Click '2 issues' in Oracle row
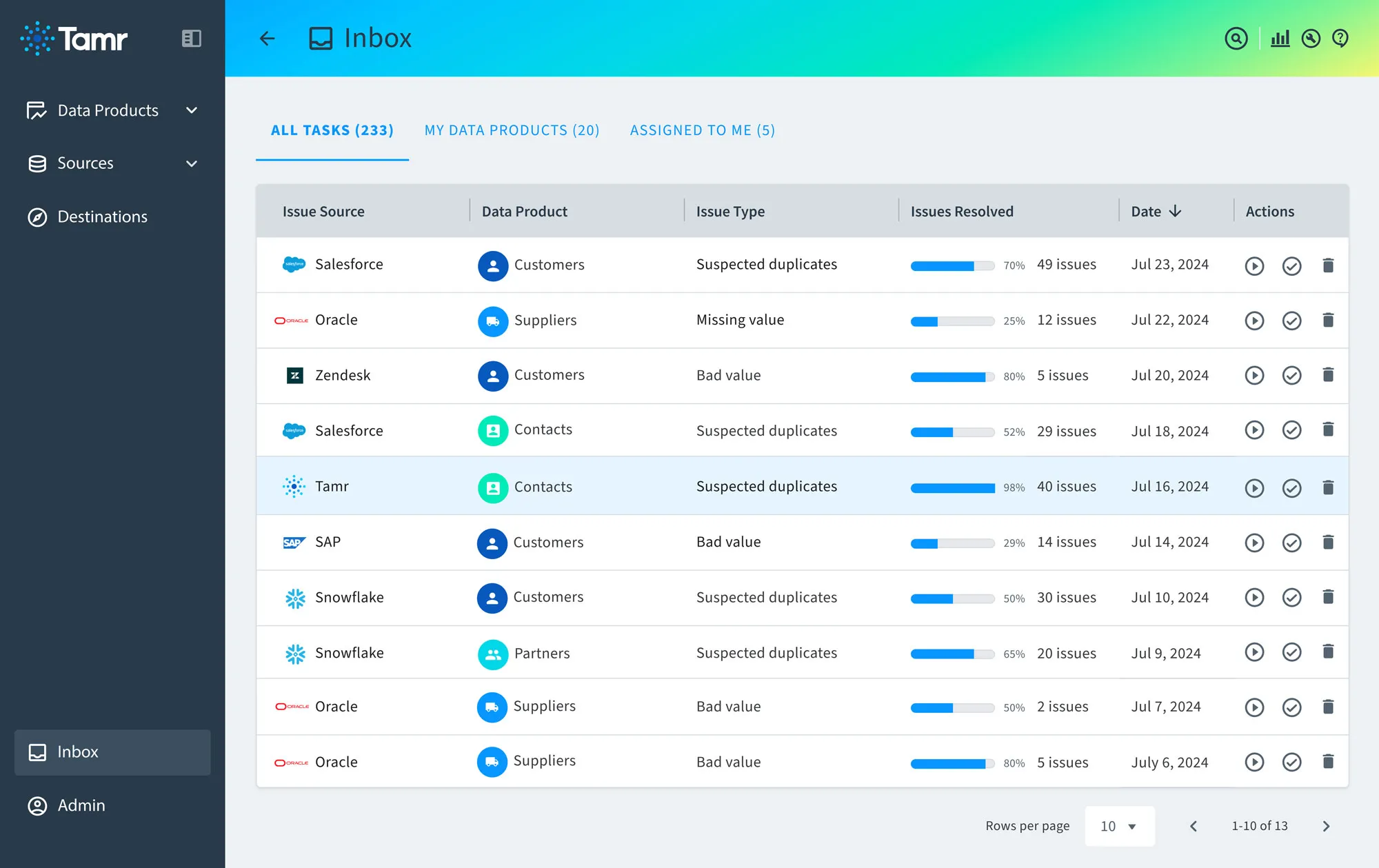 tap(1063, 707)
